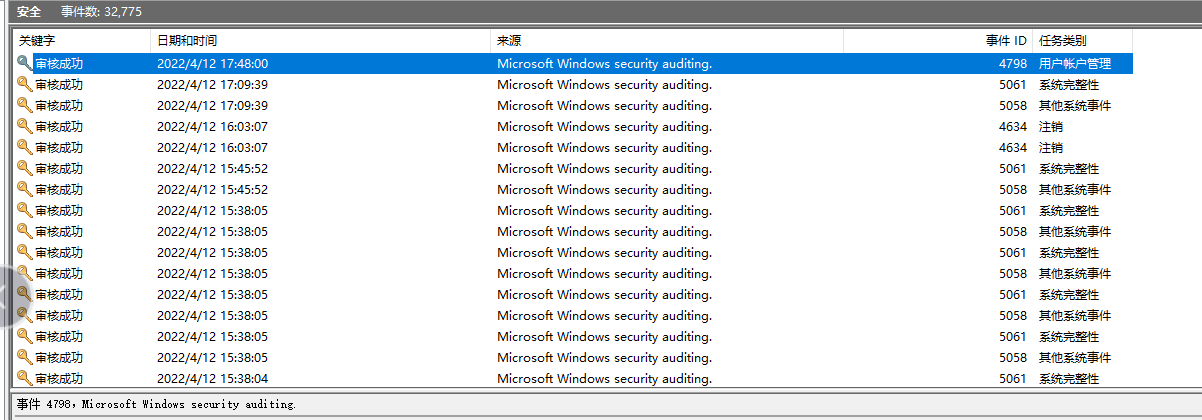Click key icon of 17:09:39 event 5058
The image size is (1202, 420).
click(x=24, y=105)
